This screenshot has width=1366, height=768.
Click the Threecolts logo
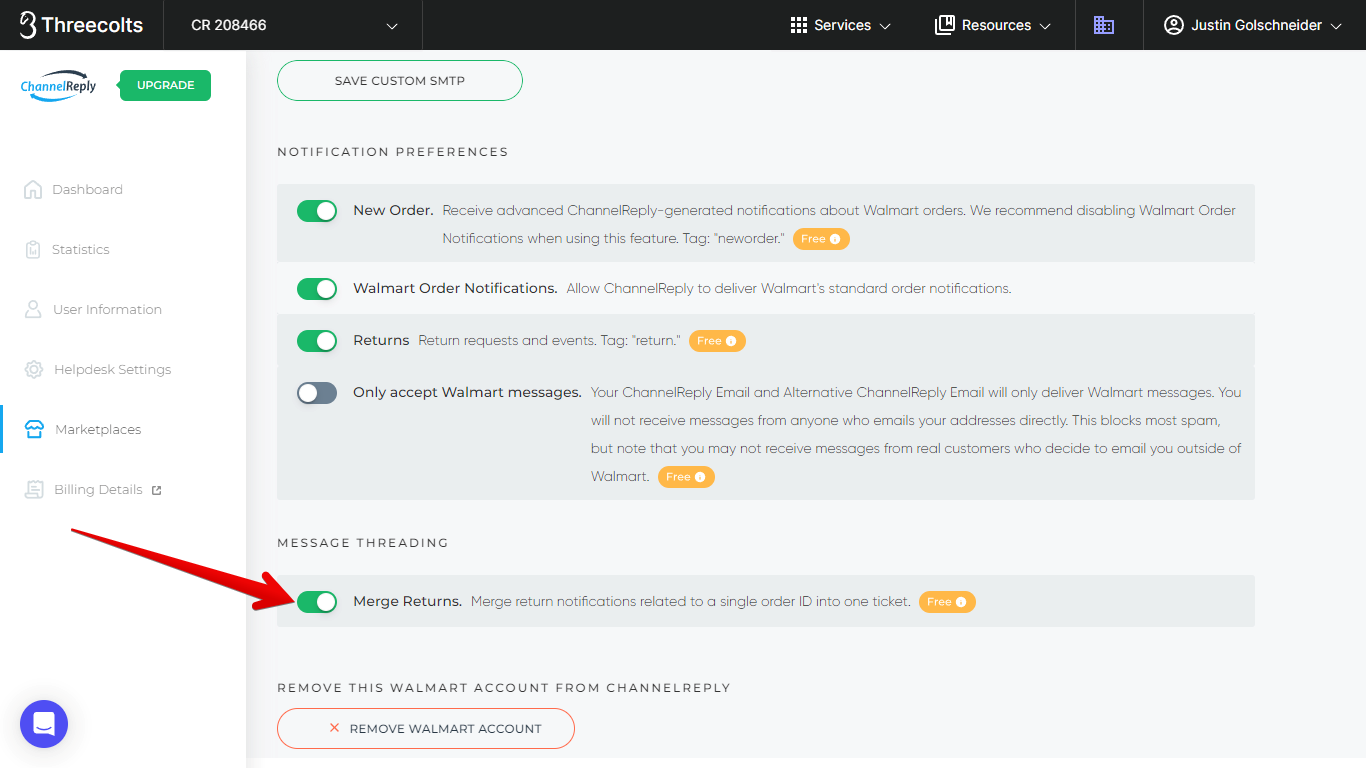[x=81, y=25]
